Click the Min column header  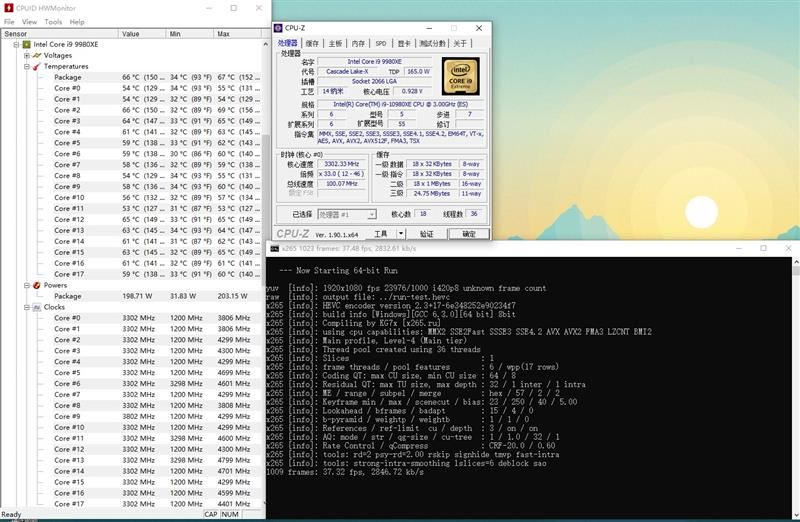[190, 34]
